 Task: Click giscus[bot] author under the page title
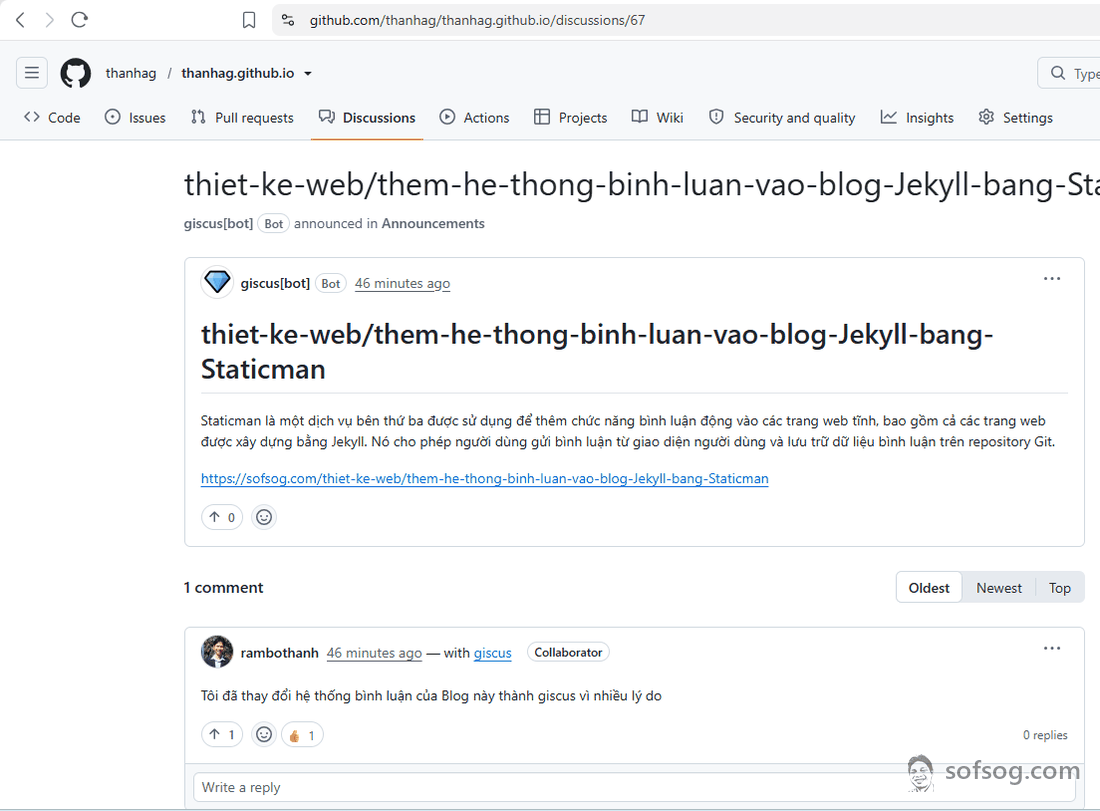(x=218, y=223)
